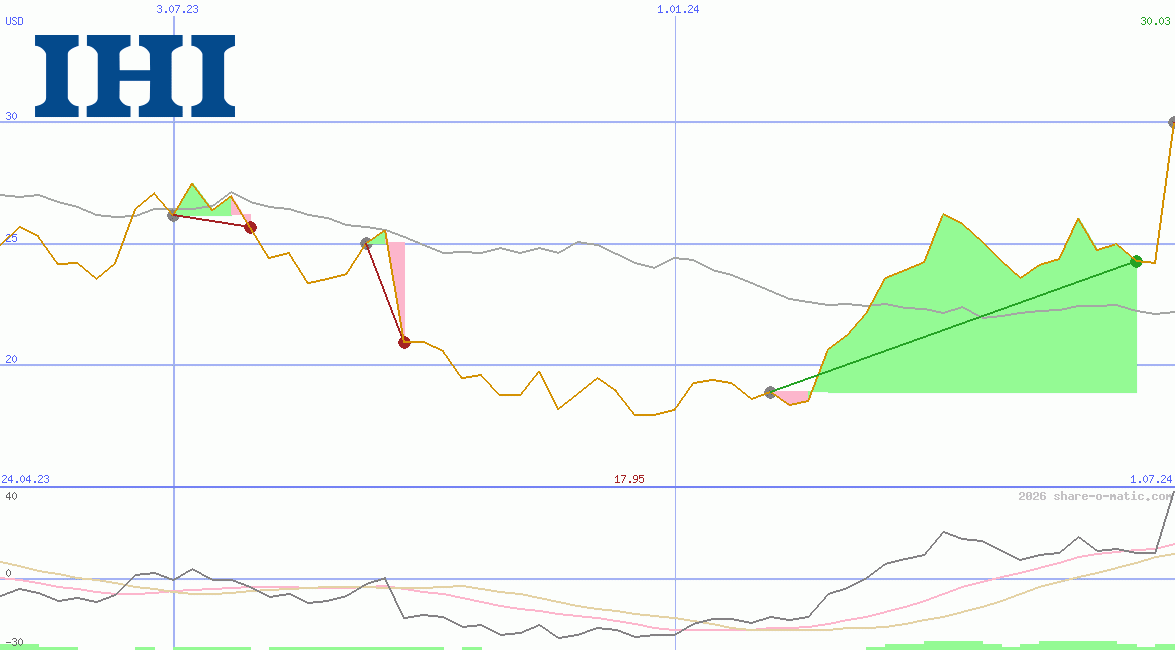Click the grey marker above the pink drop area

point(364,241)
